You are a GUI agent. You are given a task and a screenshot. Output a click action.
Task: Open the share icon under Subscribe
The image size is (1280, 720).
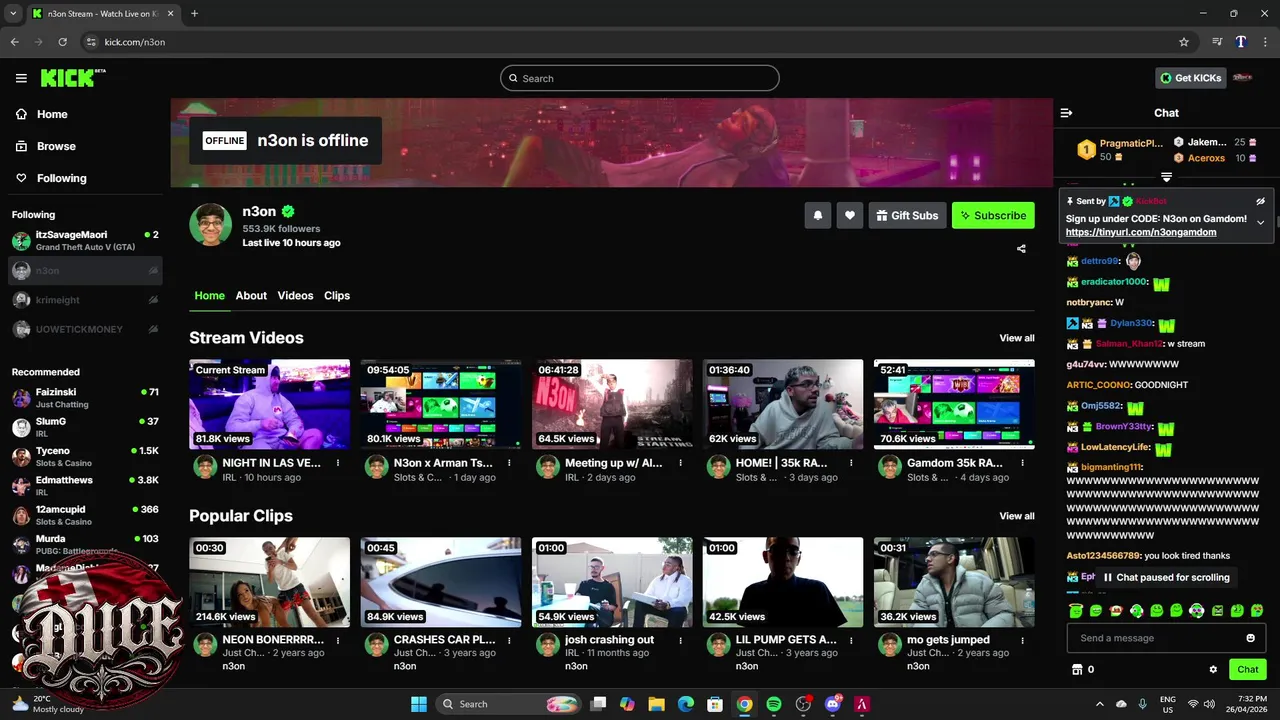tap(1021, 249)
